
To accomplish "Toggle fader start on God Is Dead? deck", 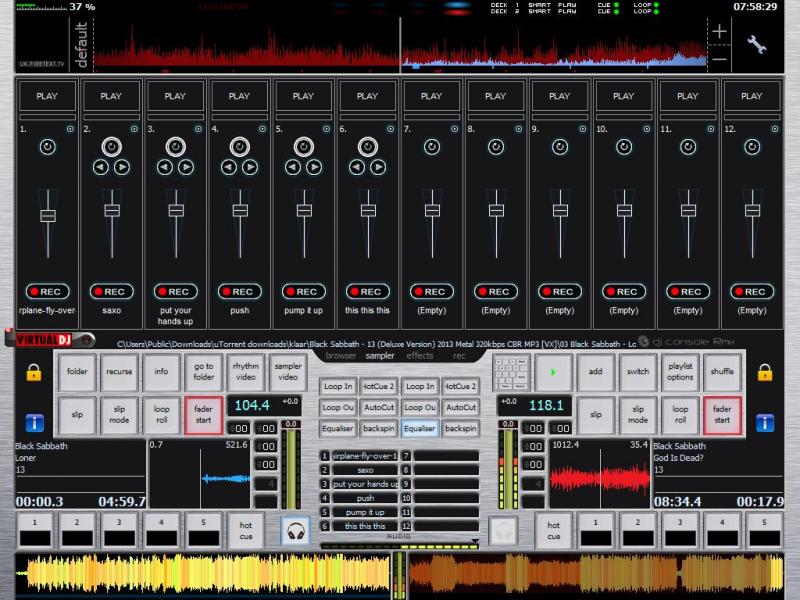I will coord(722,415).
